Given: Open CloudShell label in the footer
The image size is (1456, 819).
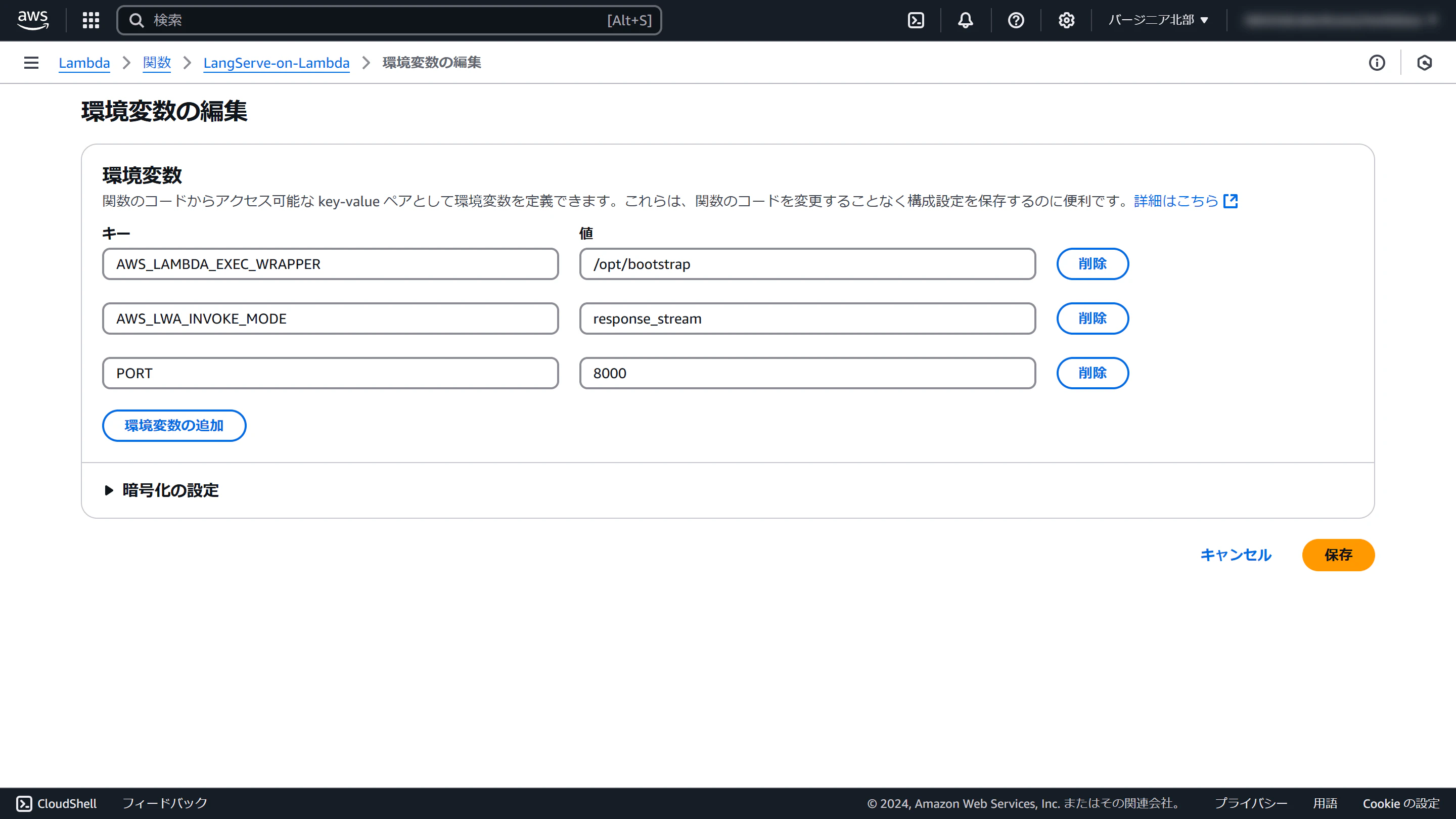Looking at the screenshot, I should pos(67,803).
